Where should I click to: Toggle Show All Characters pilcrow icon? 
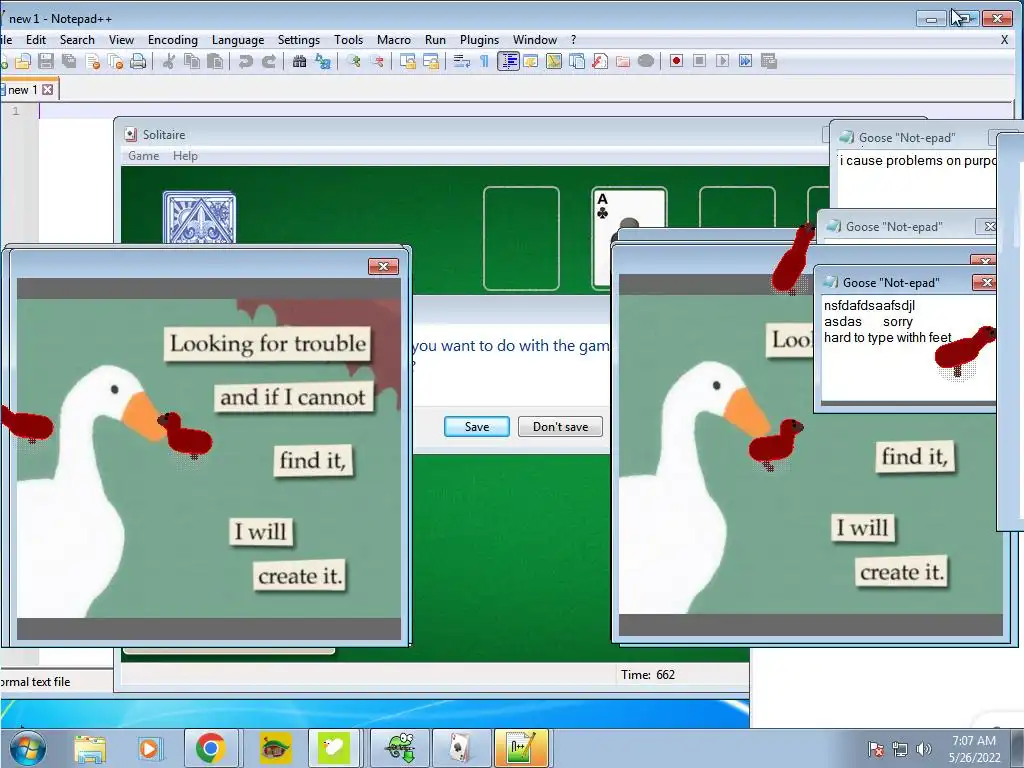point(485,61)
